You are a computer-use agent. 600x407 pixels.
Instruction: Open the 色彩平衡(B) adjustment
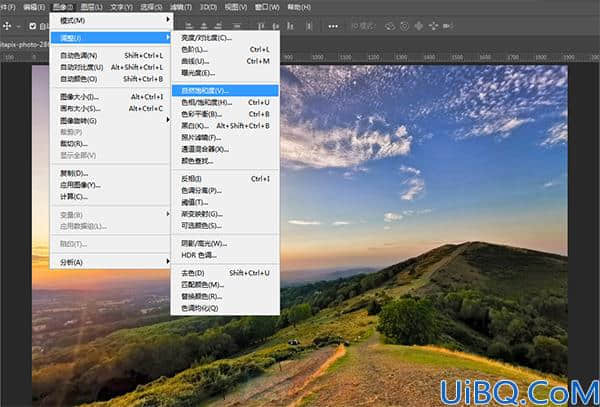[225, 114]
